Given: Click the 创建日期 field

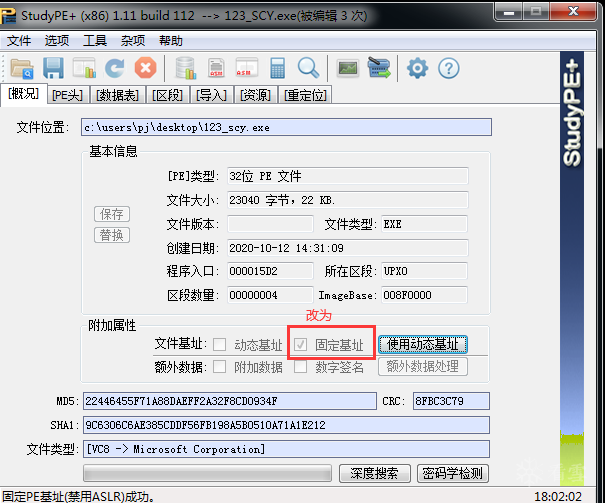Looking at the screenshot, I should (348, 248).
